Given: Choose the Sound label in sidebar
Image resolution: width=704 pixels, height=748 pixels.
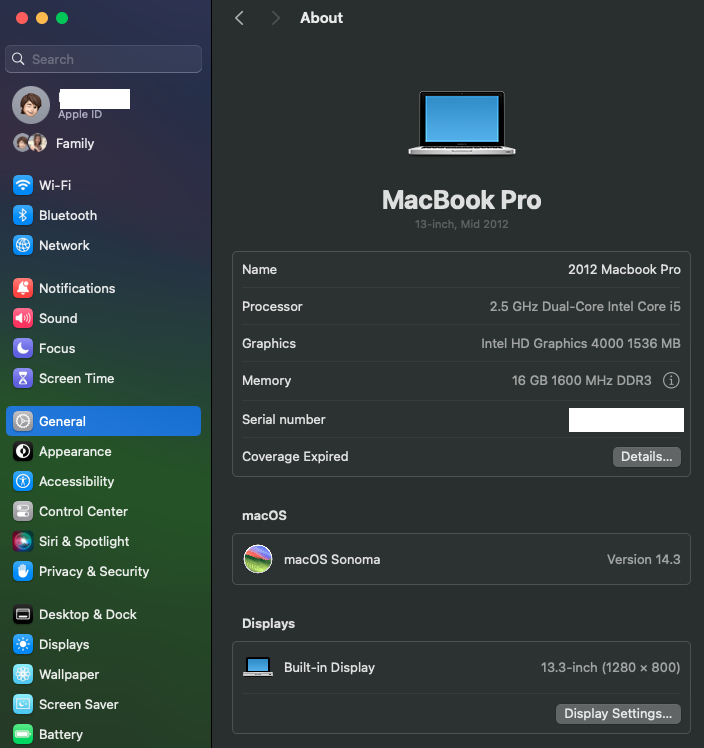Looking at the screenshot, I should (x=58, y=318).
